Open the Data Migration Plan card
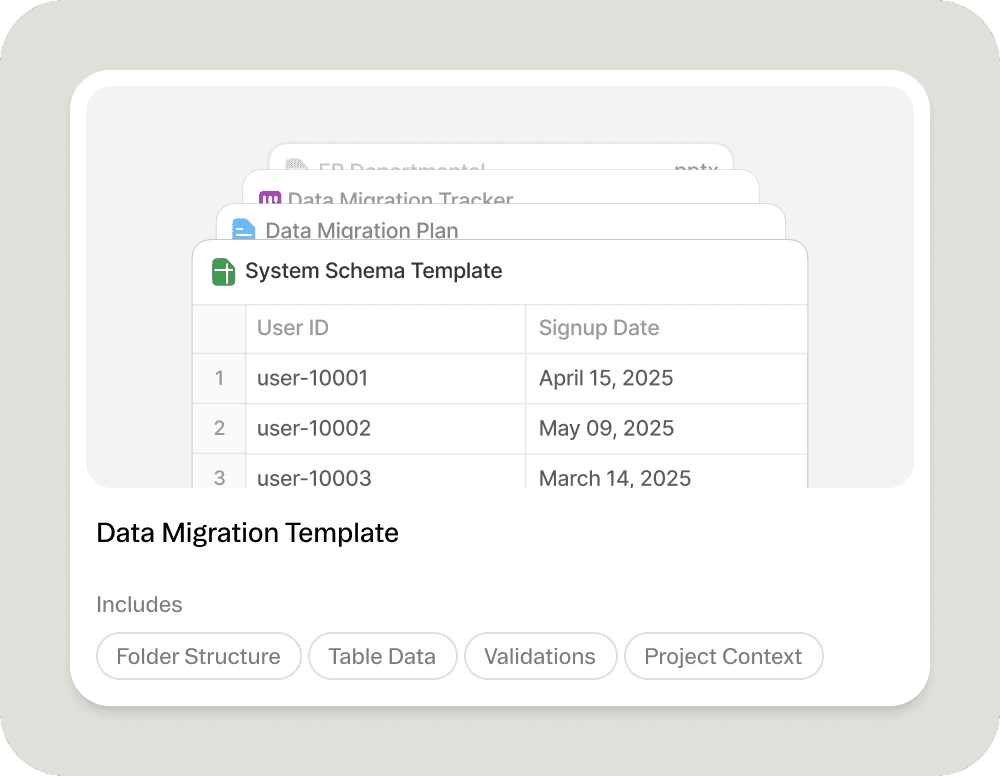The width and height of the screenshot is (1000, 776). pyautogui.click(x=362, y=230)
